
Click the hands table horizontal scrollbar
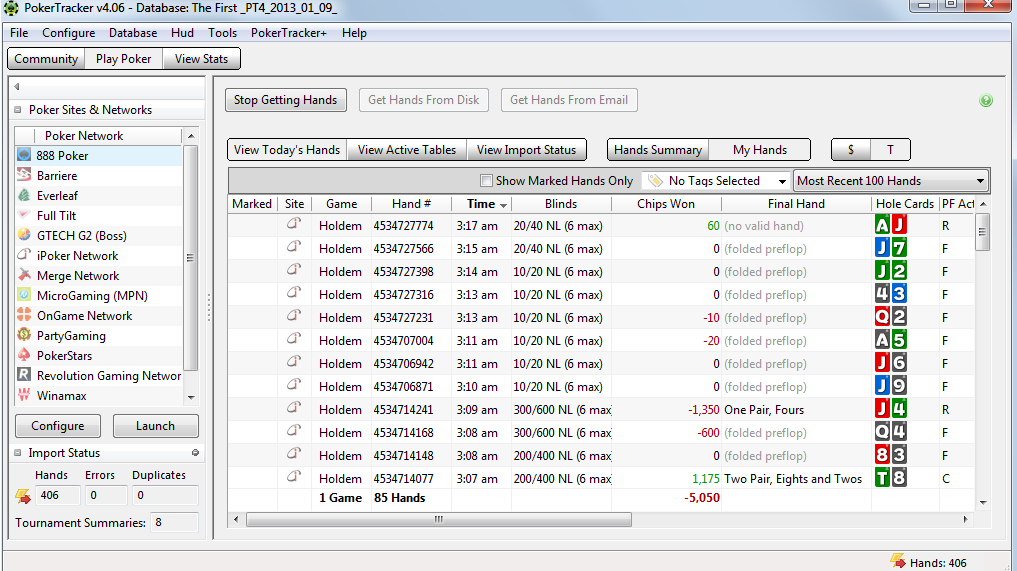pyautogui.click(x=438, y=519)
